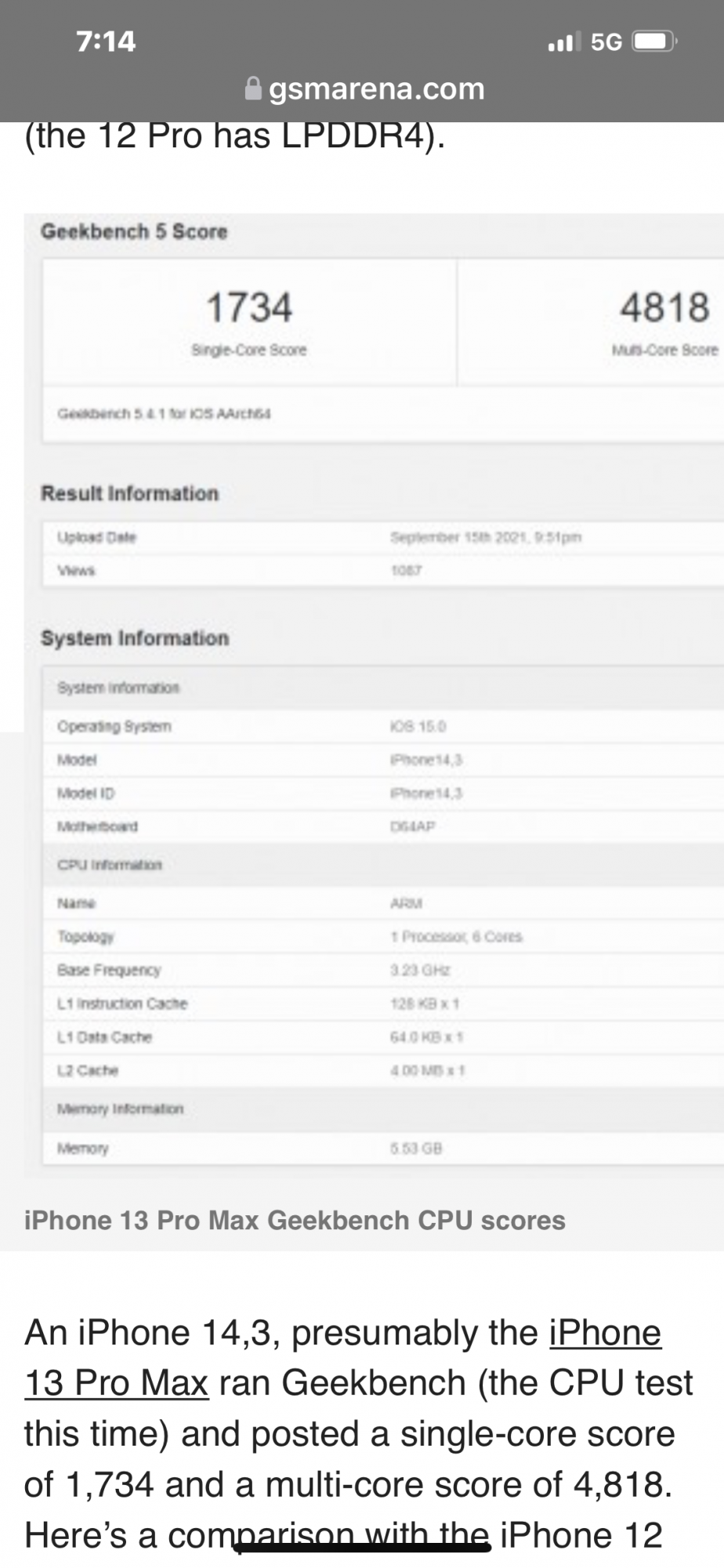
Task: Tap the Result Information heading
Action: point(129,493)
